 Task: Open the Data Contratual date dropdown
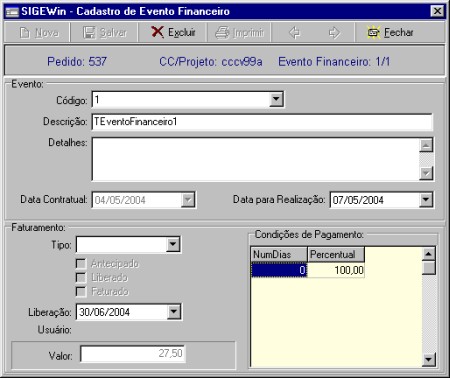tap(188, 200)
